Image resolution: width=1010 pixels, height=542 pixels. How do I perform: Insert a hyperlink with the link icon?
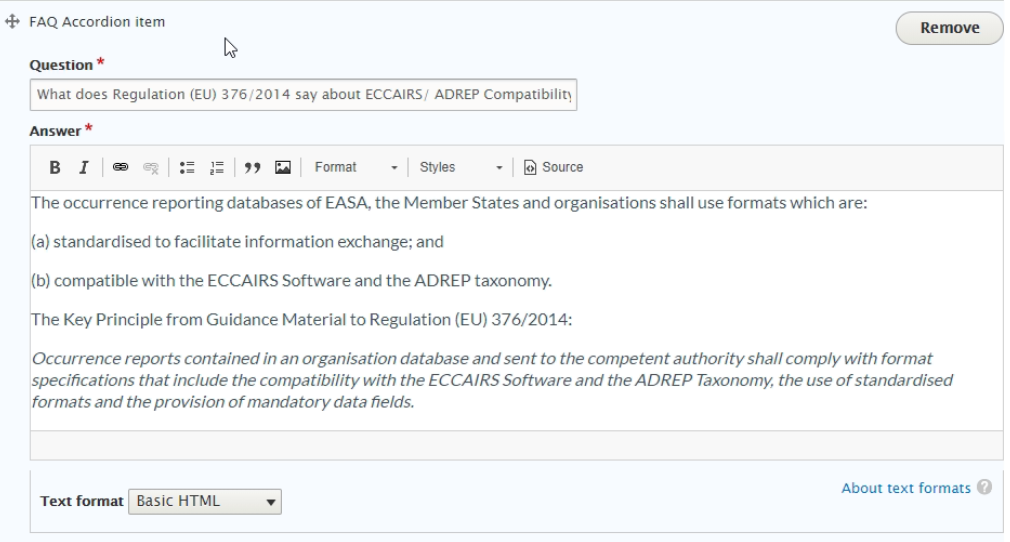point(120,168)
